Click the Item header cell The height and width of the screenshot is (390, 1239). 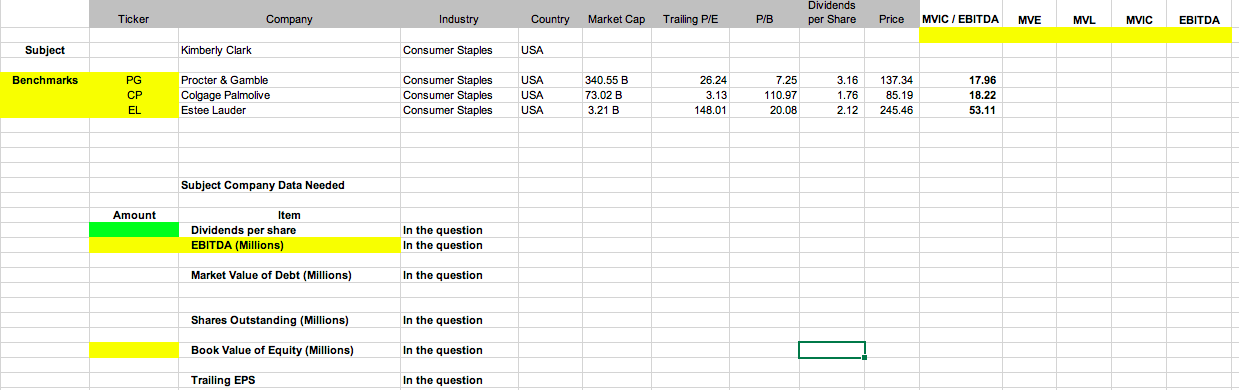[x=288, y=215]
